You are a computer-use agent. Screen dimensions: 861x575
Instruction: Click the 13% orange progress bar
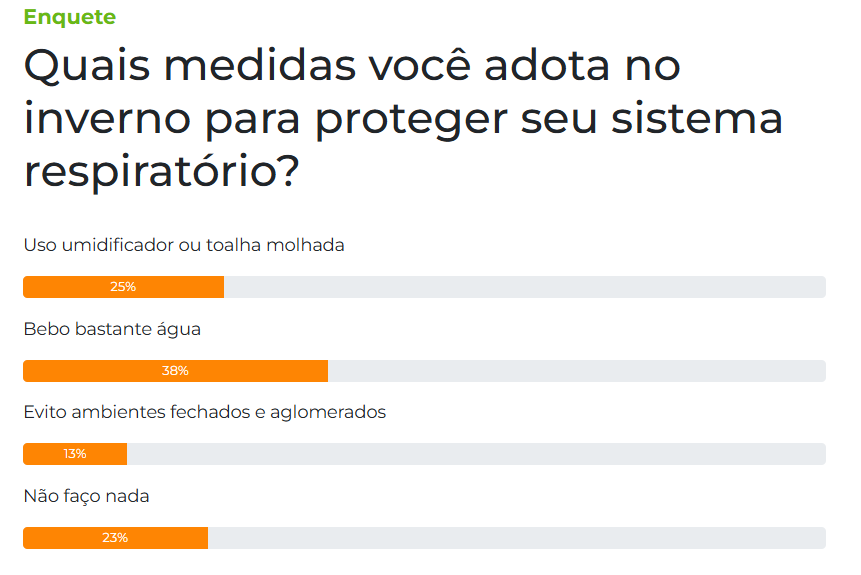point(75,454)
